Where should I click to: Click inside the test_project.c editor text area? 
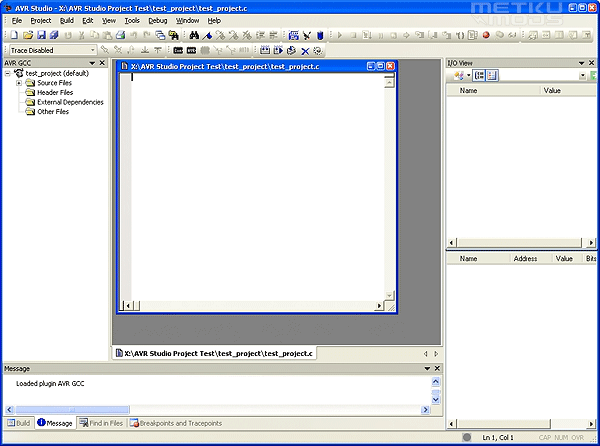[258, 186]
